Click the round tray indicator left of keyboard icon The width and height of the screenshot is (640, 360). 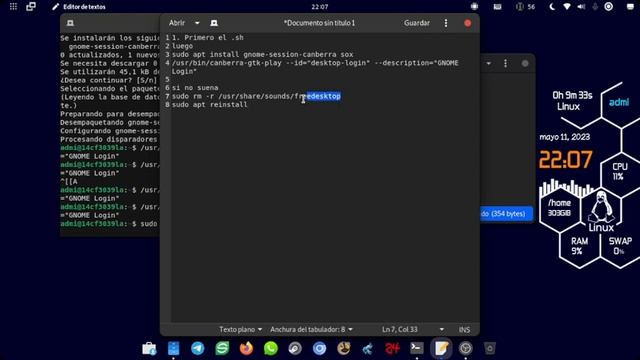point(474,7)
